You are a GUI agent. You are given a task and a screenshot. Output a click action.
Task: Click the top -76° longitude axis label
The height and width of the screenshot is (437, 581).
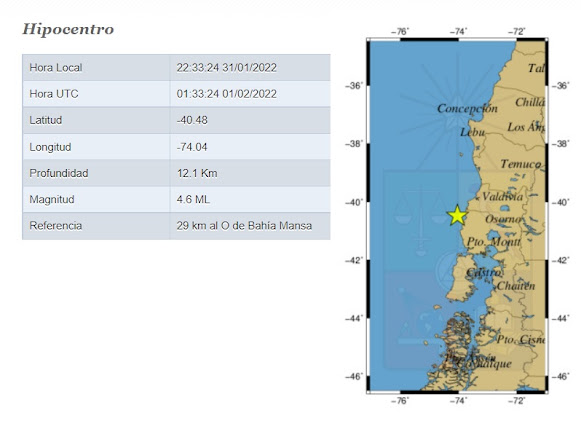pos(401,32)
